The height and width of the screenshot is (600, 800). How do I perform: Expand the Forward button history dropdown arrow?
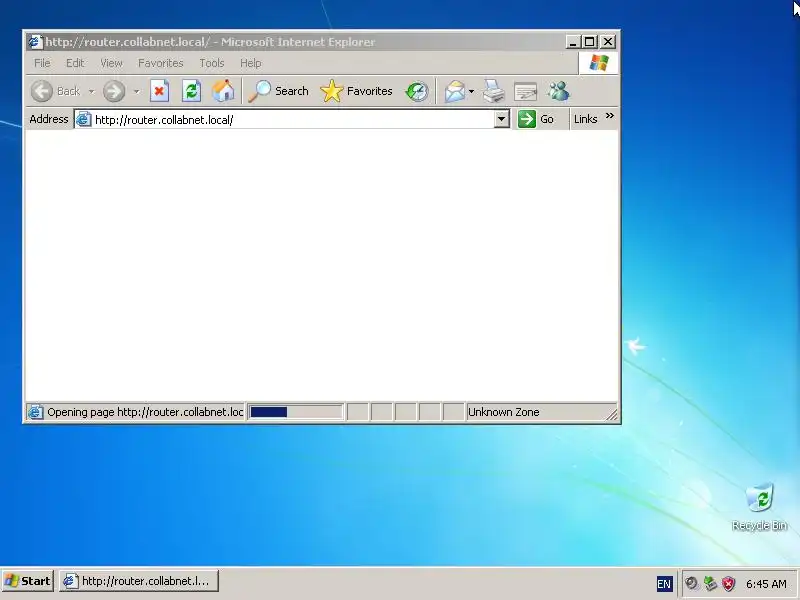click(x=136, y=92)
